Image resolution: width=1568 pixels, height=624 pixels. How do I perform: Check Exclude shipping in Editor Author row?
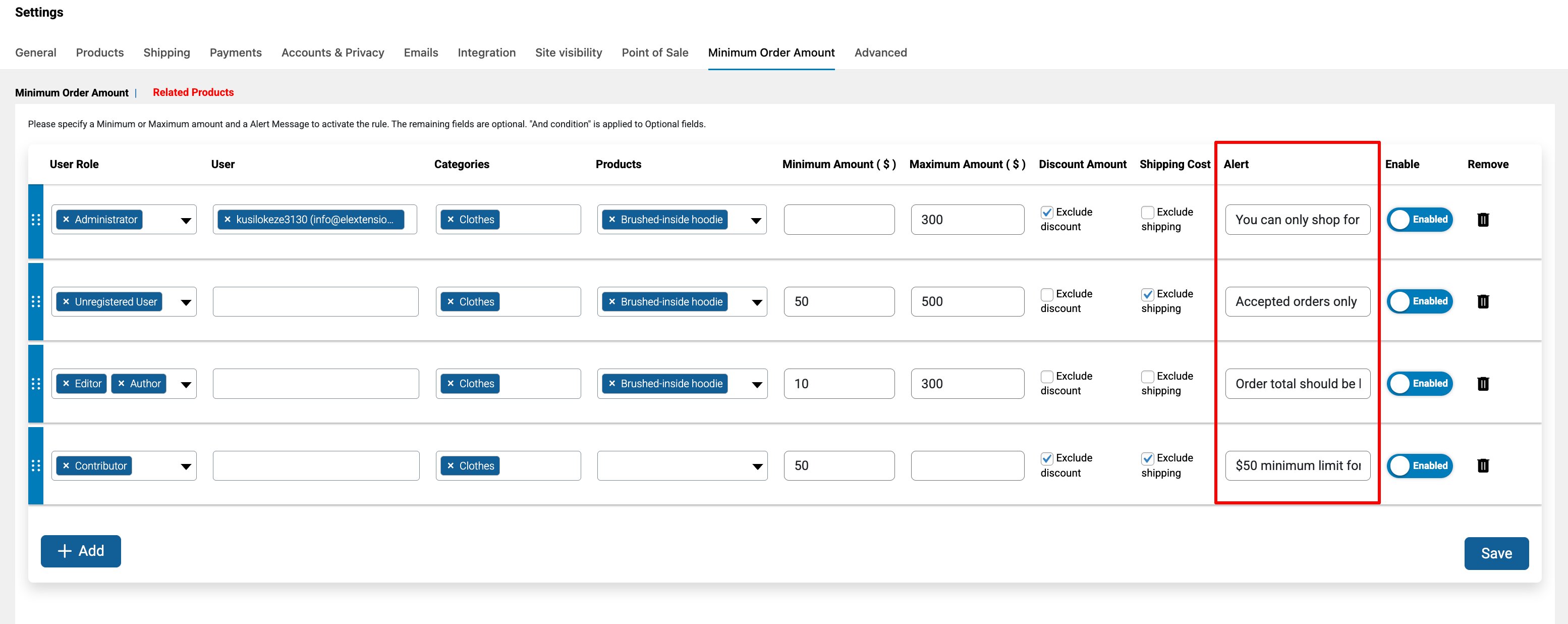tap(1147, 377)
